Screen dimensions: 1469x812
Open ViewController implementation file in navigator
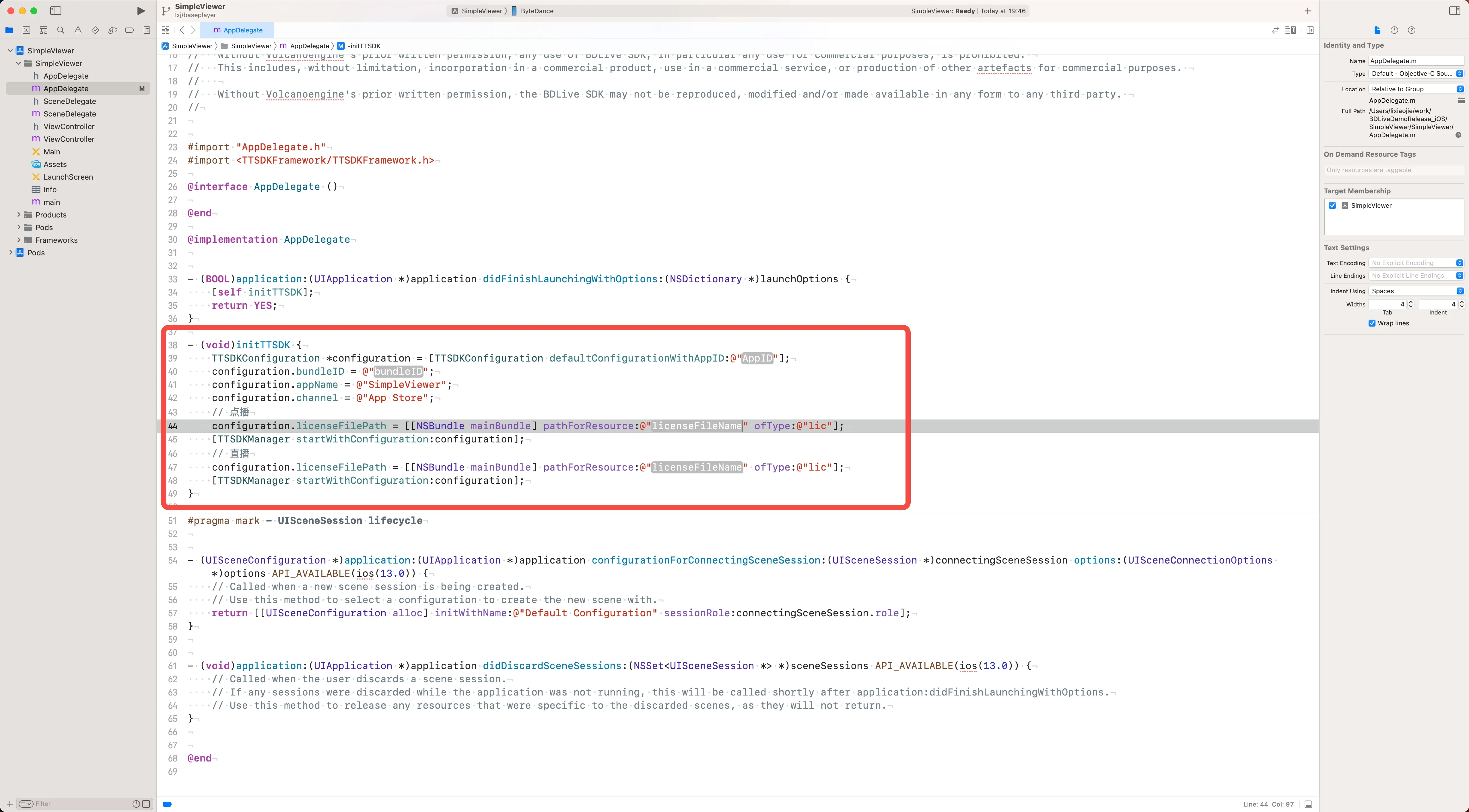[x=69, y=139]
